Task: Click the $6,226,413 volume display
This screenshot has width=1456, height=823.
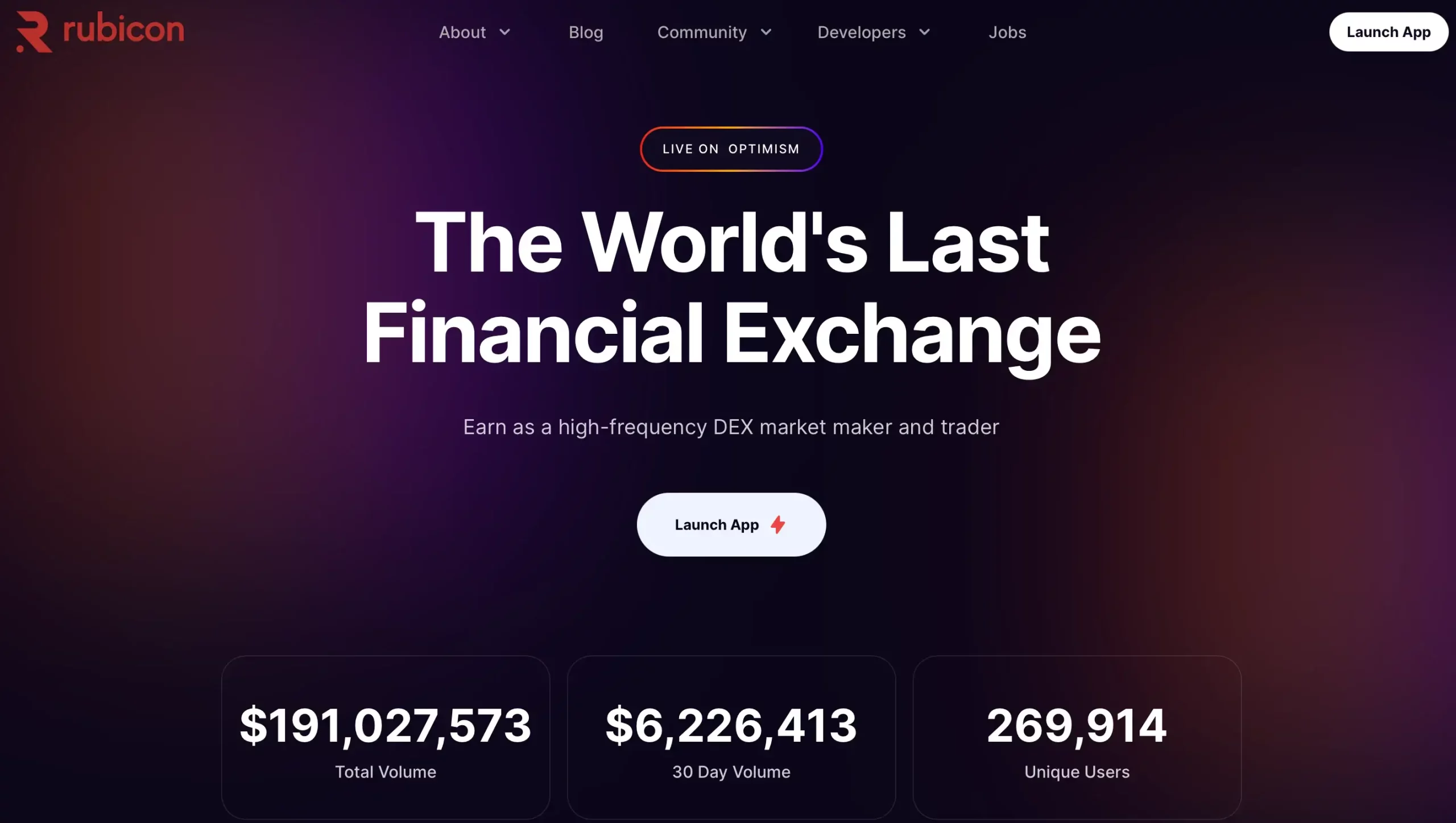Action: point(731,725)
